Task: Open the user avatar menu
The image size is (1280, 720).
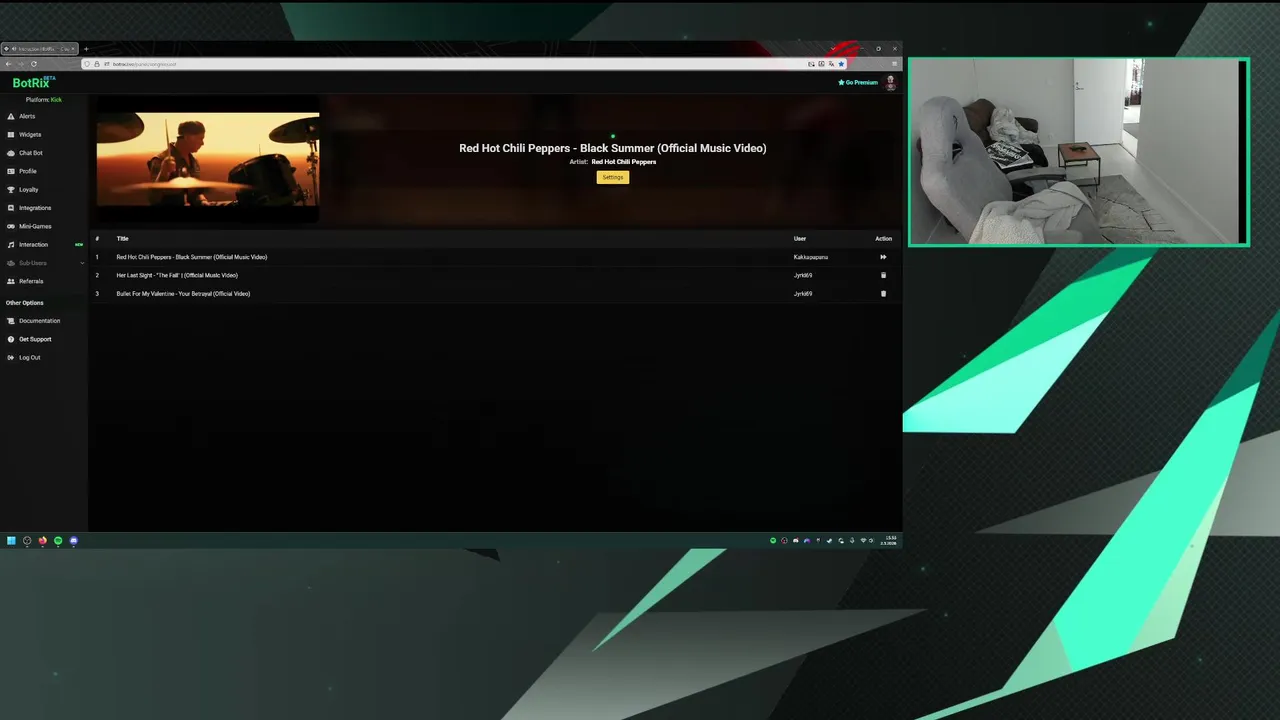Action: [x=890, y=83]
